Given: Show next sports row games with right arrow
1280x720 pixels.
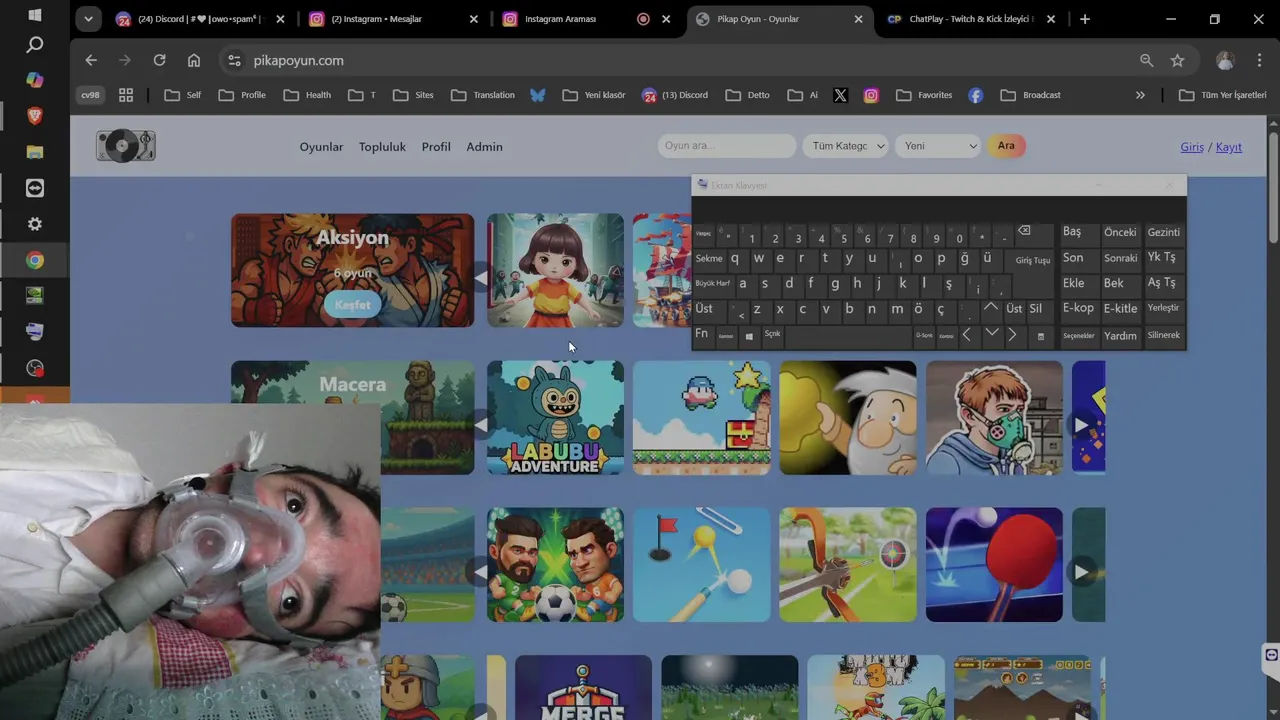Looking at the screenshot, I should point(1081,572).
